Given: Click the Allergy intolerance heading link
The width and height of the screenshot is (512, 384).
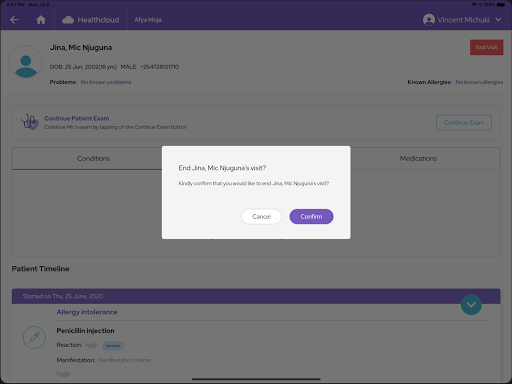Looking at the screenshot, I should click(87, 312).
